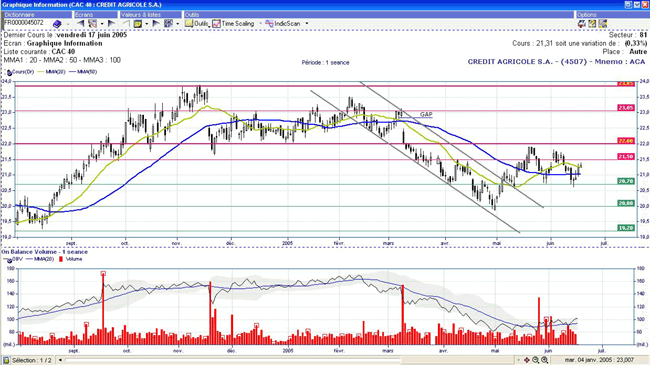Click the MMA(50) legend entry

82,72
